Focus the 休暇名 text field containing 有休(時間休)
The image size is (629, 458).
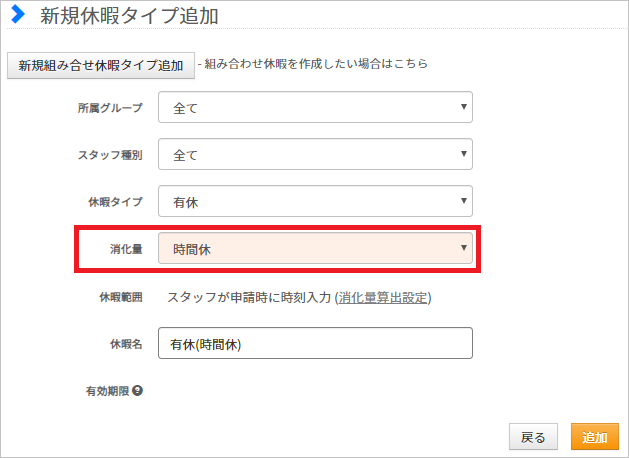[315, 343]
